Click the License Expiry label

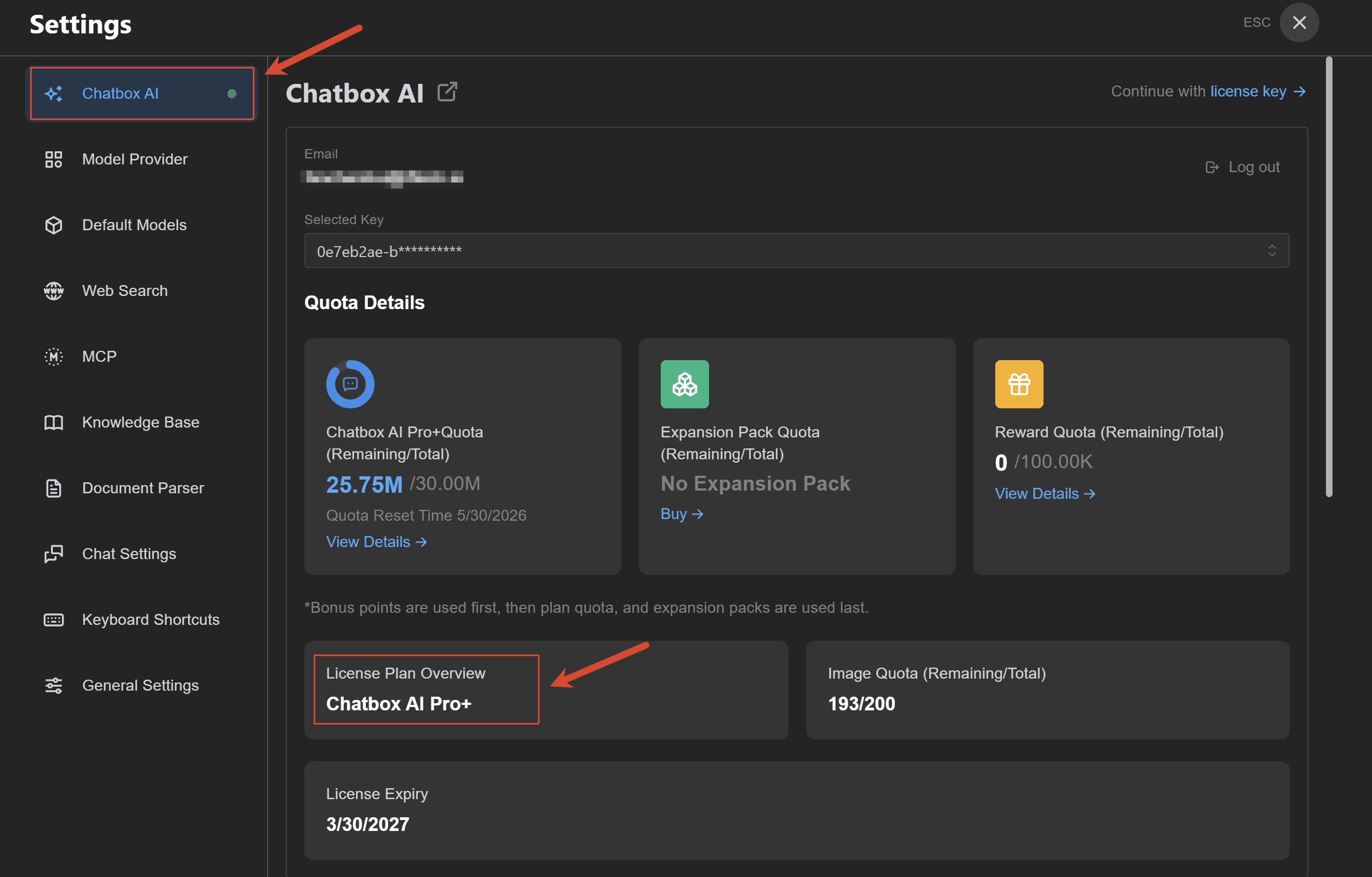tap(377, 794)
